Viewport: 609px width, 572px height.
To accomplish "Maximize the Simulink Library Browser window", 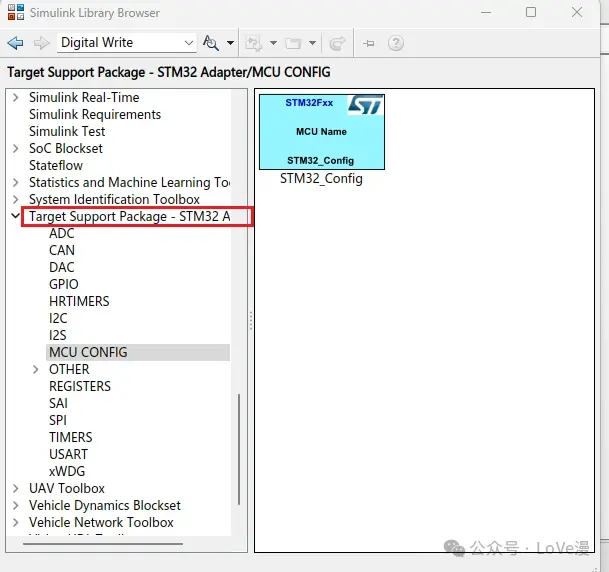I will [x=531, y=12].
